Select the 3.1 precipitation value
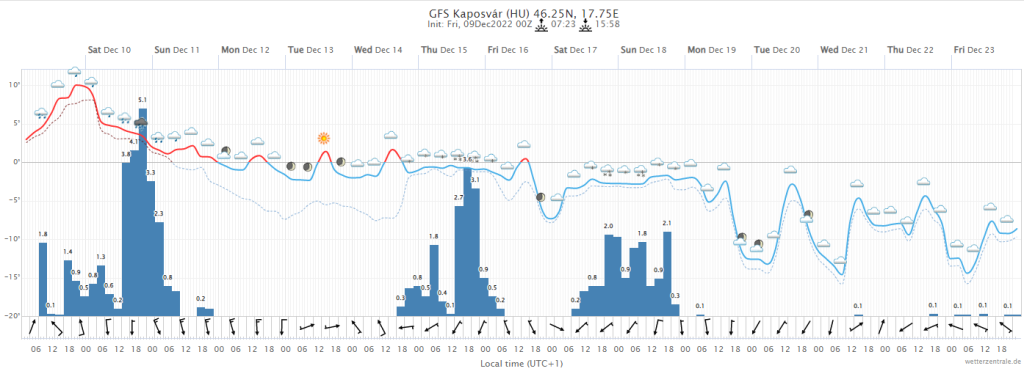Viewport: 1024px width, 374px height. [475, 179]
